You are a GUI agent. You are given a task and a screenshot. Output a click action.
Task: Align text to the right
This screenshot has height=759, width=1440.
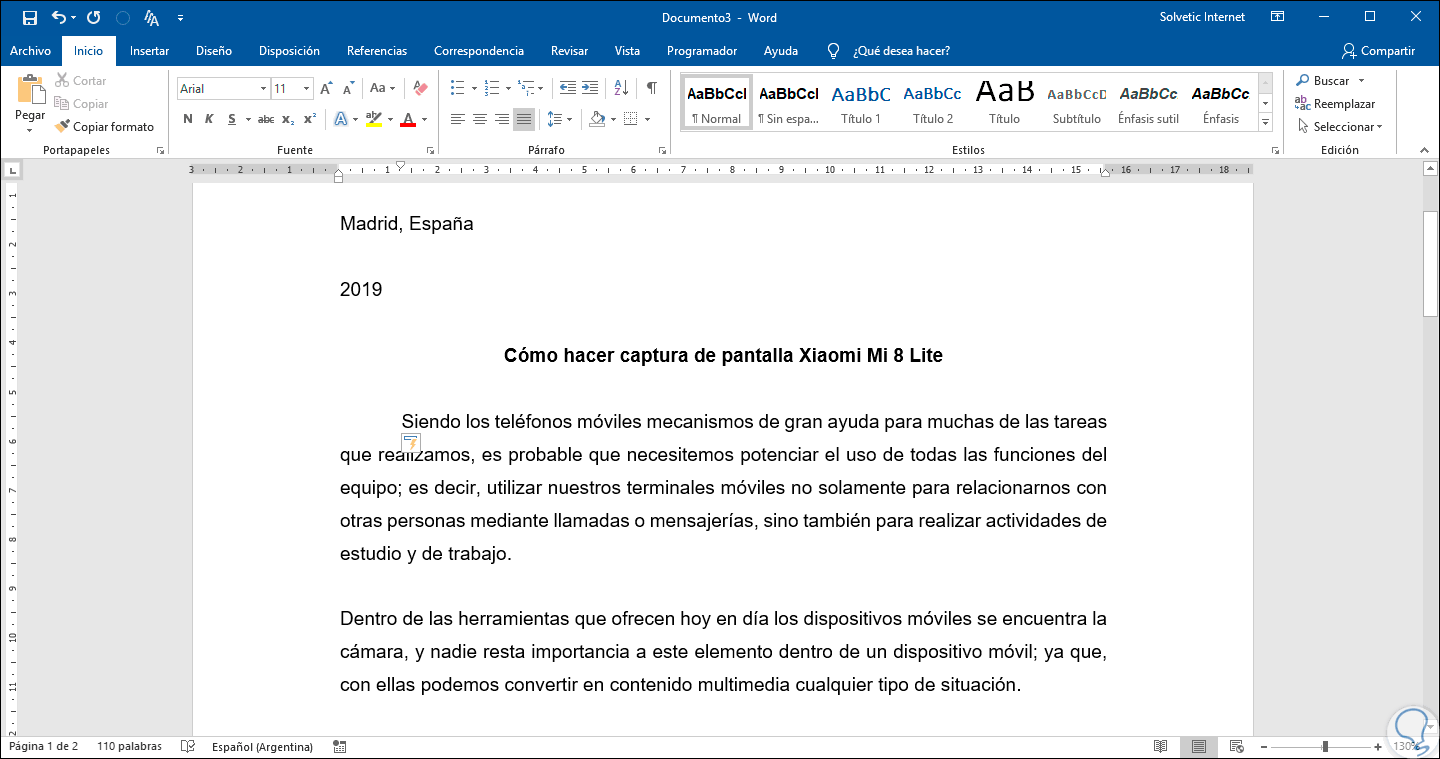coord(502,120)
